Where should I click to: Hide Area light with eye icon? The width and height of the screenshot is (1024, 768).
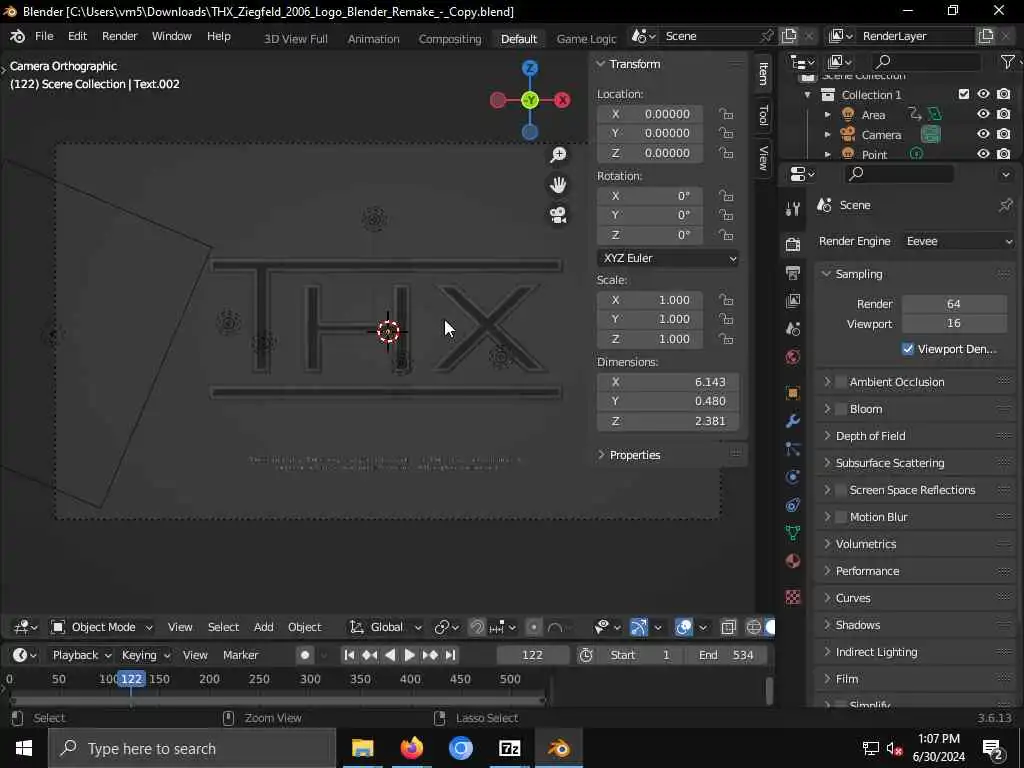pos(983,114)
